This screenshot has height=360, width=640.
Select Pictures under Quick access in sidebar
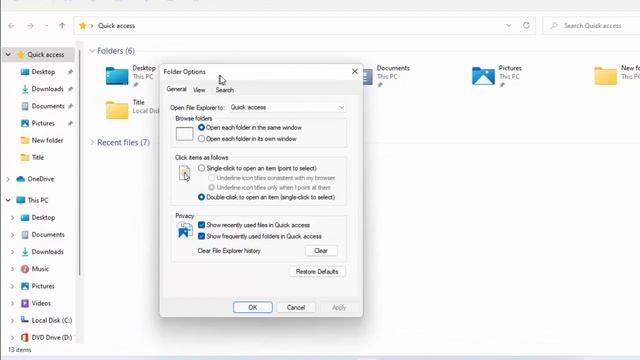(x=43, y=123)
